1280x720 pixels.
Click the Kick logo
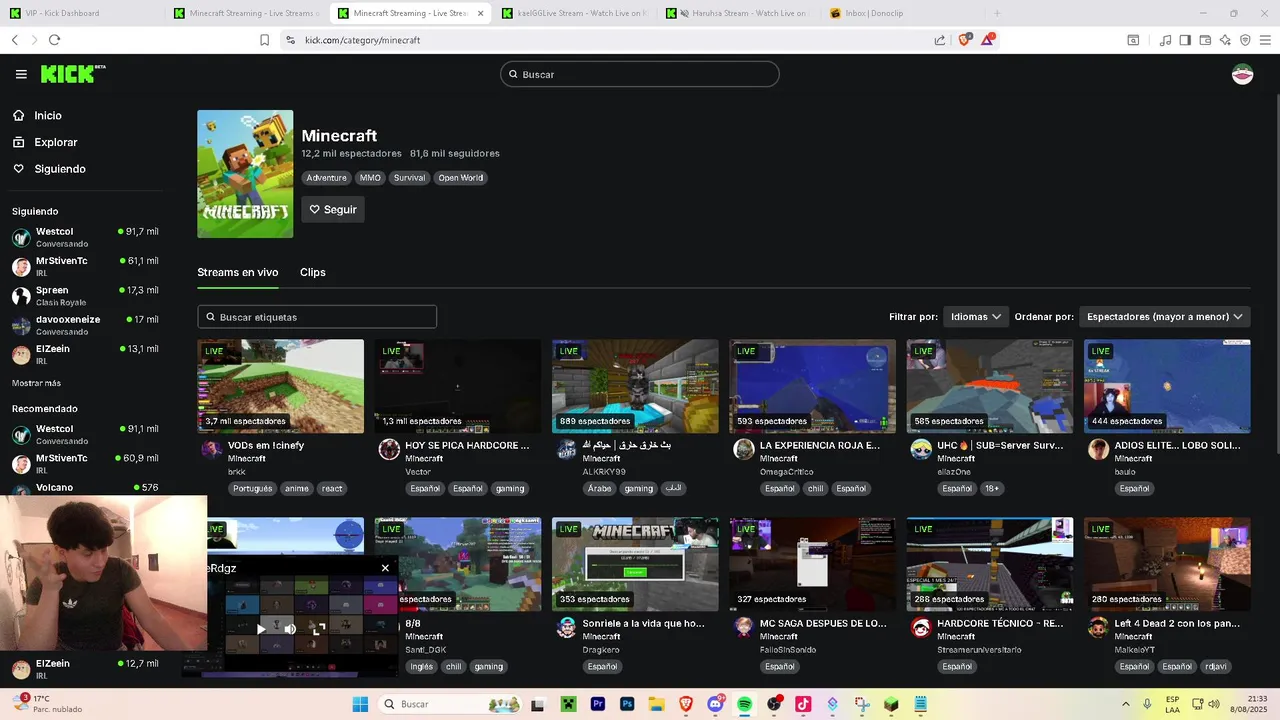pos(73,74)
